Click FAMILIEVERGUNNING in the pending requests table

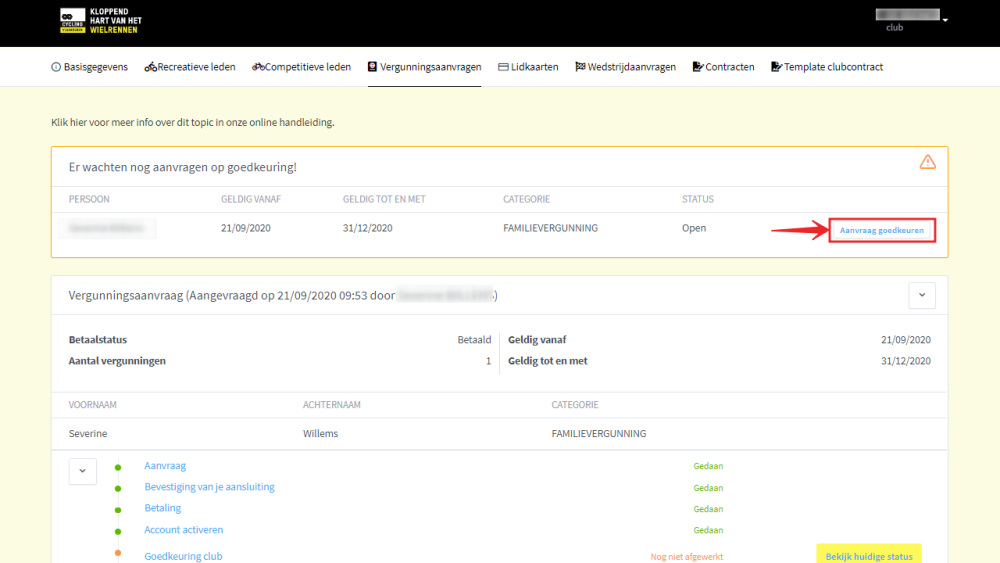pyautogui.click(x=550, y=228)
